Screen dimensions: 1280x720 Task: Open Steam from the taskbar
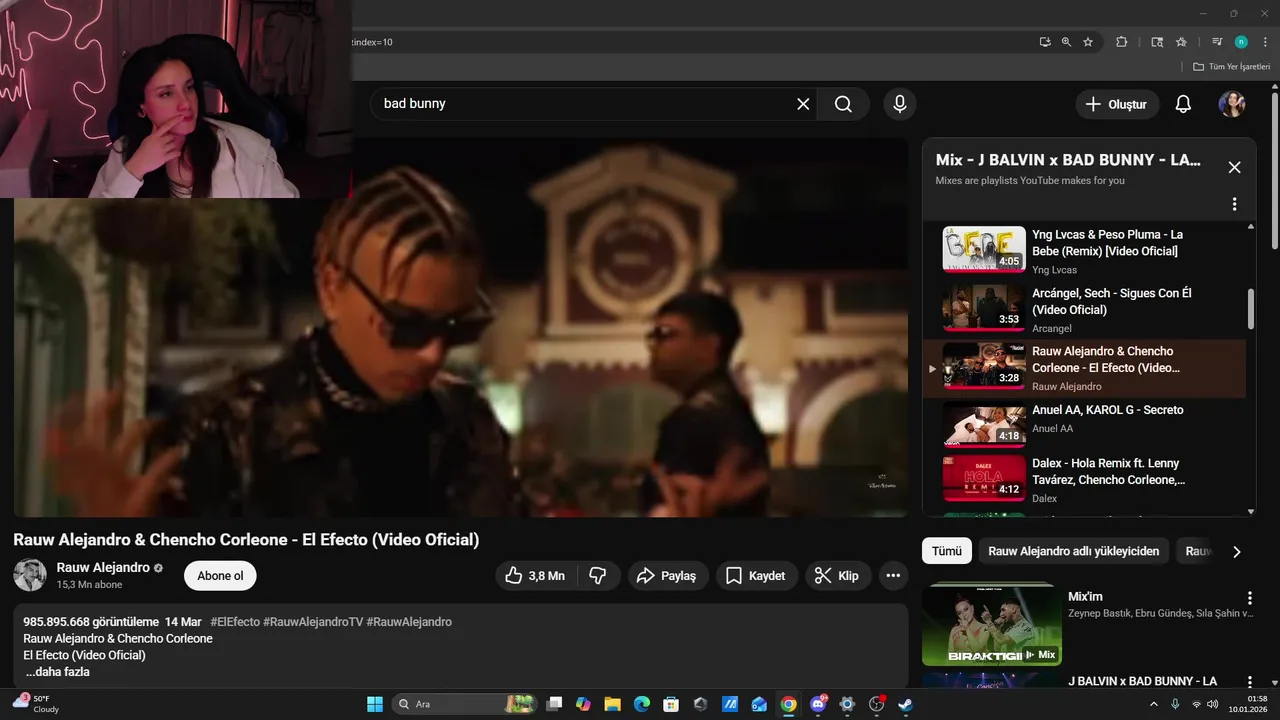905,704
